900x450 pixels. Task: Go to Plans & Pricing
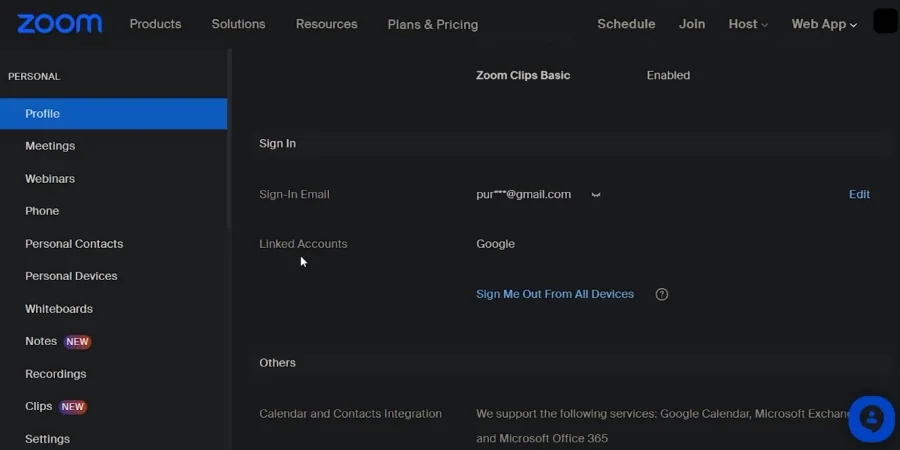click(433, 24)
